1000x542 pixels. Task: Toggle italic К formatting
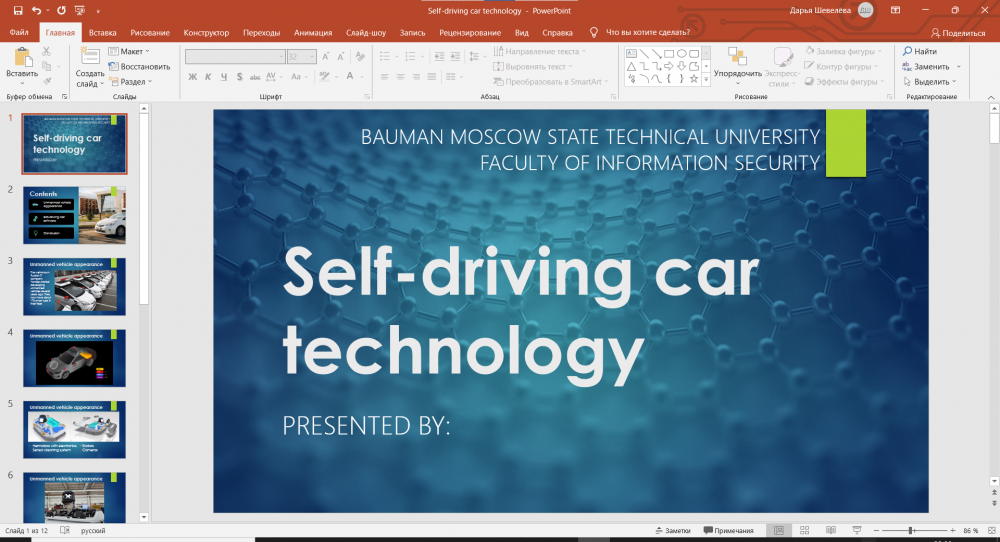208,77
